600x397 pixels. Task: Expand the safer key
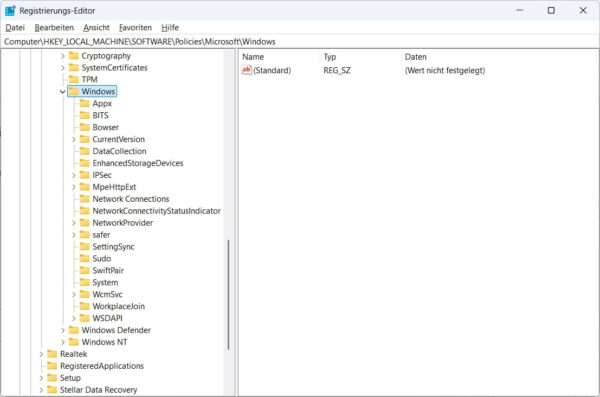click(x=74, y=235)
